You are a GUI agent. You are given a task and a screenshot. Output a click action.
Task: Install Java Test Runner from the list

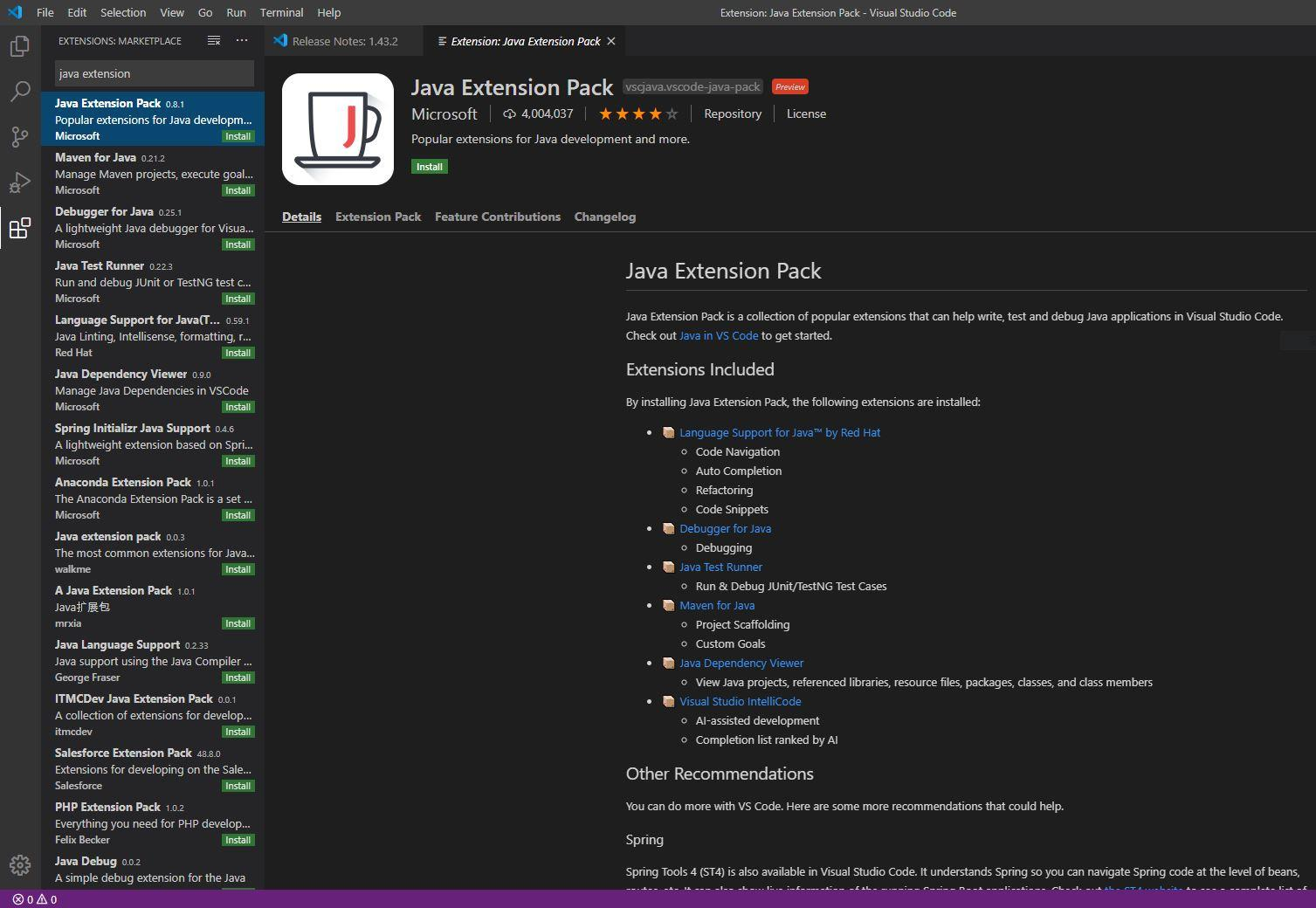238,299
